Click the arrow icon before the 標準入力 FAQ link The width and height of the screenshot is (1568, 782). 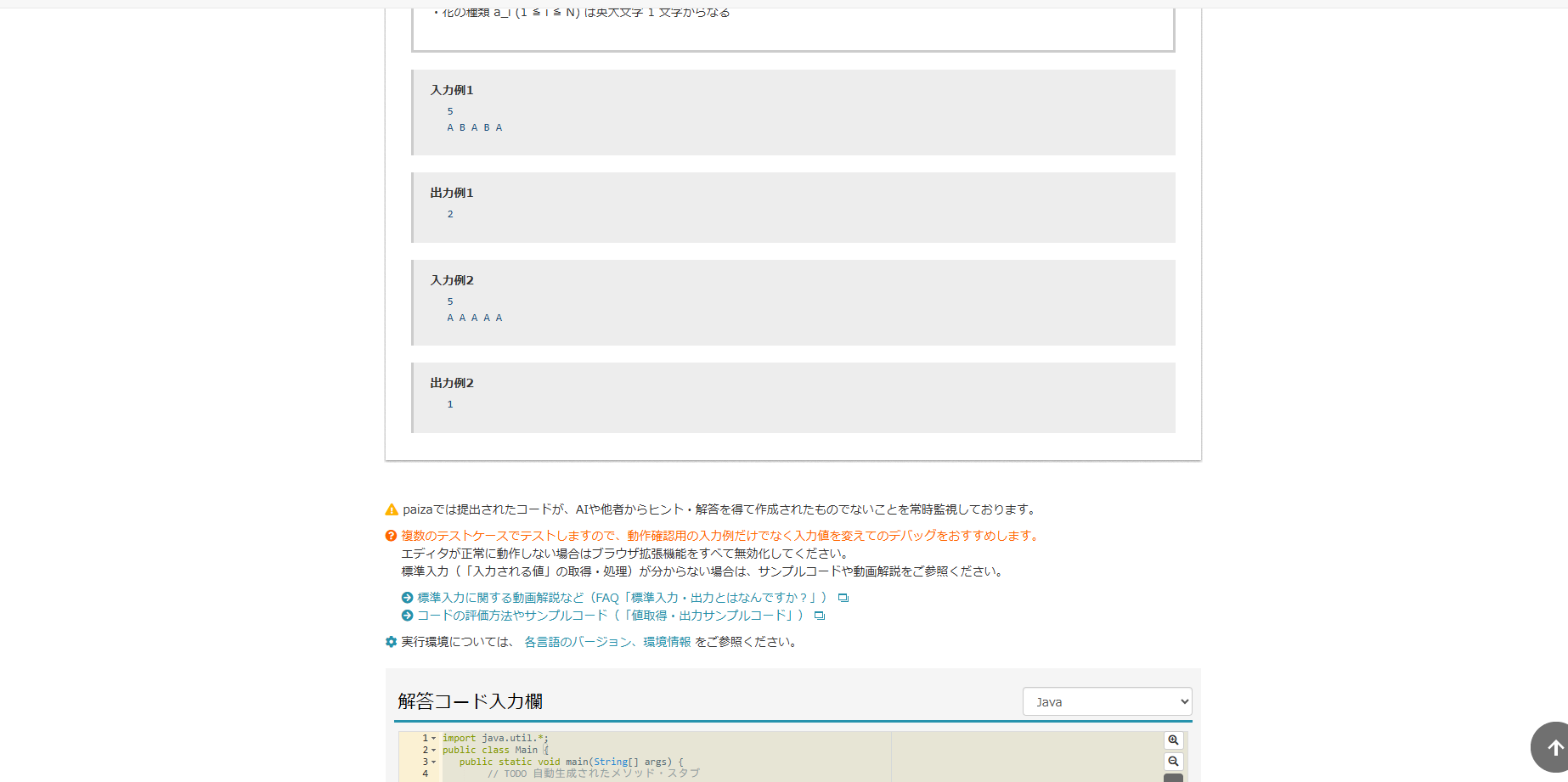(x=408, y=598)
